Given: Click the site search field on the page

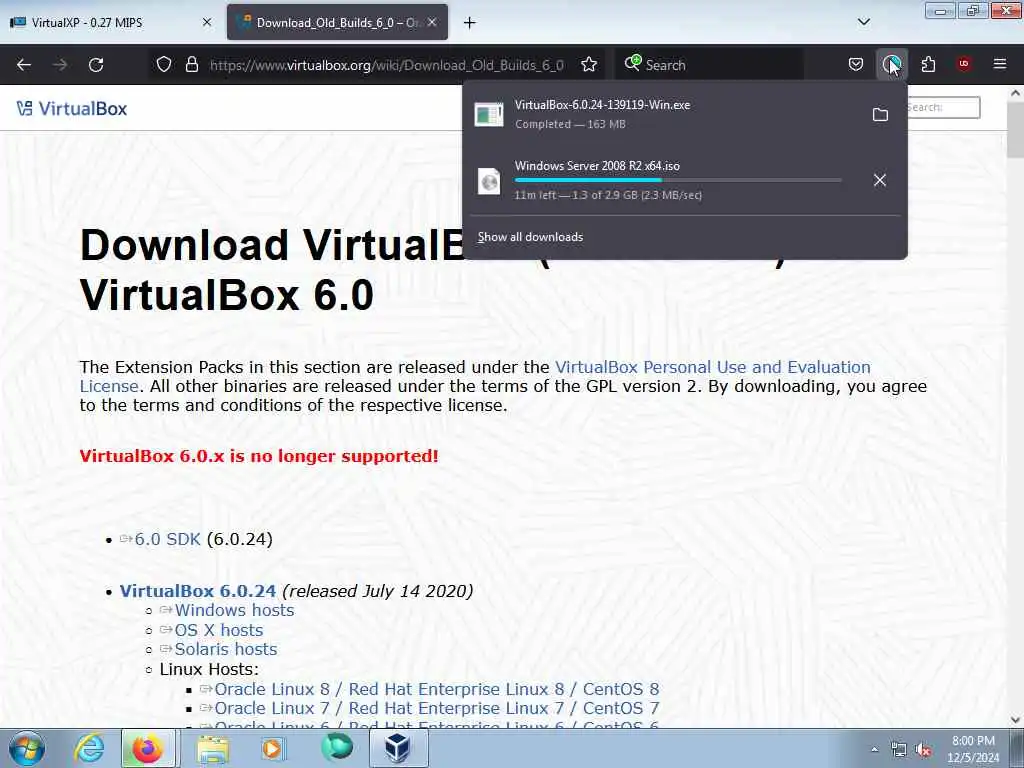Looking at the screenshot, I should point(942,108).
